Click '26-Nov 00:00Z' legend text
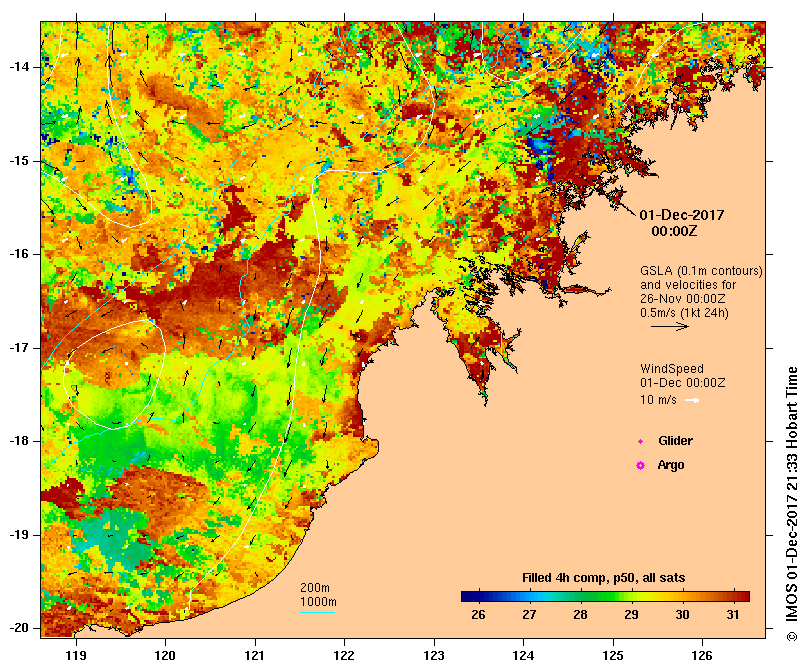Viewport: 809px width, 672px height. pos(683,299)
